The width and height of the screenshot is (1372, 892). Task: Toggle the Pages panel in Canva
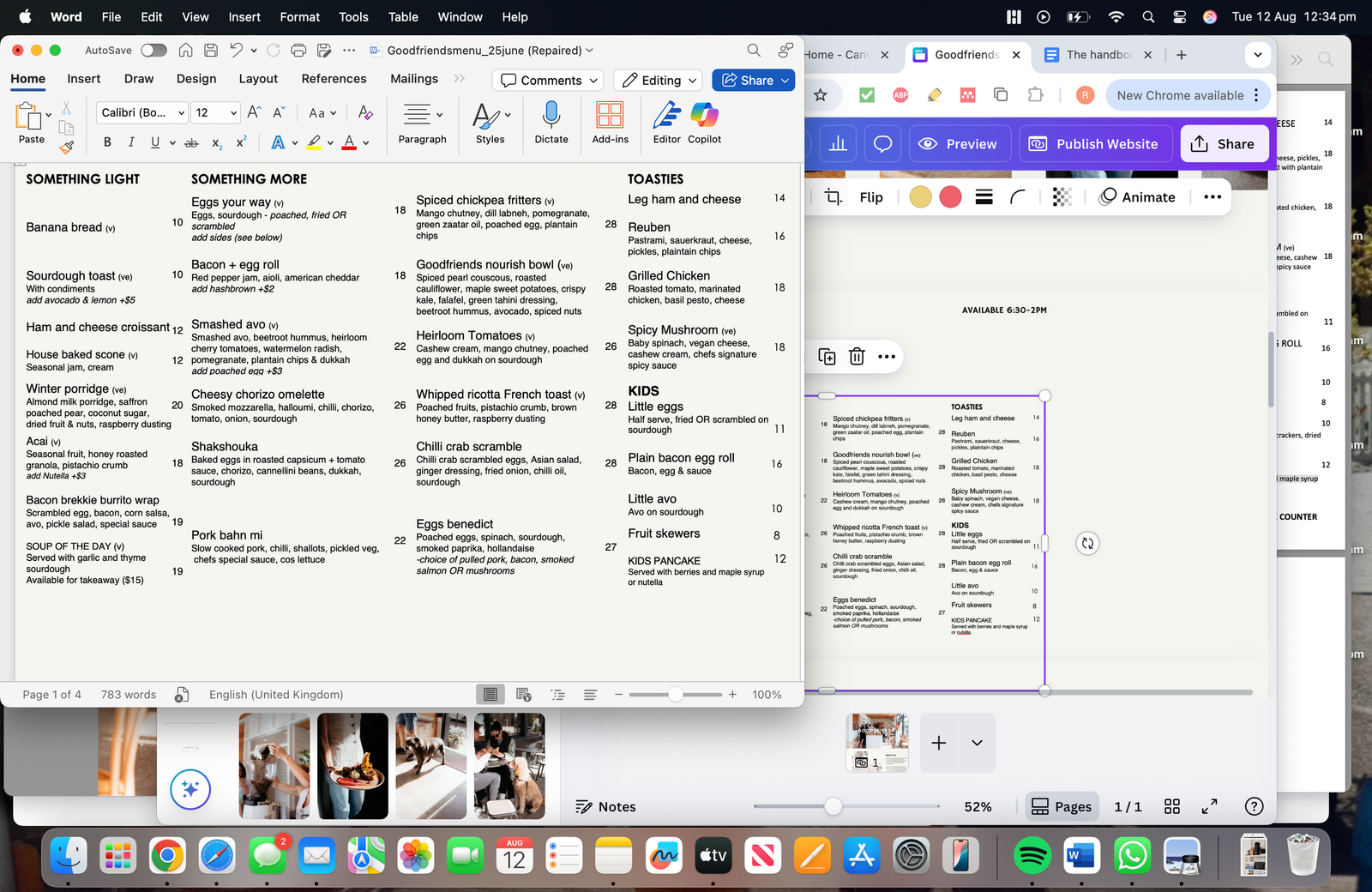(x=1062, y=806)
